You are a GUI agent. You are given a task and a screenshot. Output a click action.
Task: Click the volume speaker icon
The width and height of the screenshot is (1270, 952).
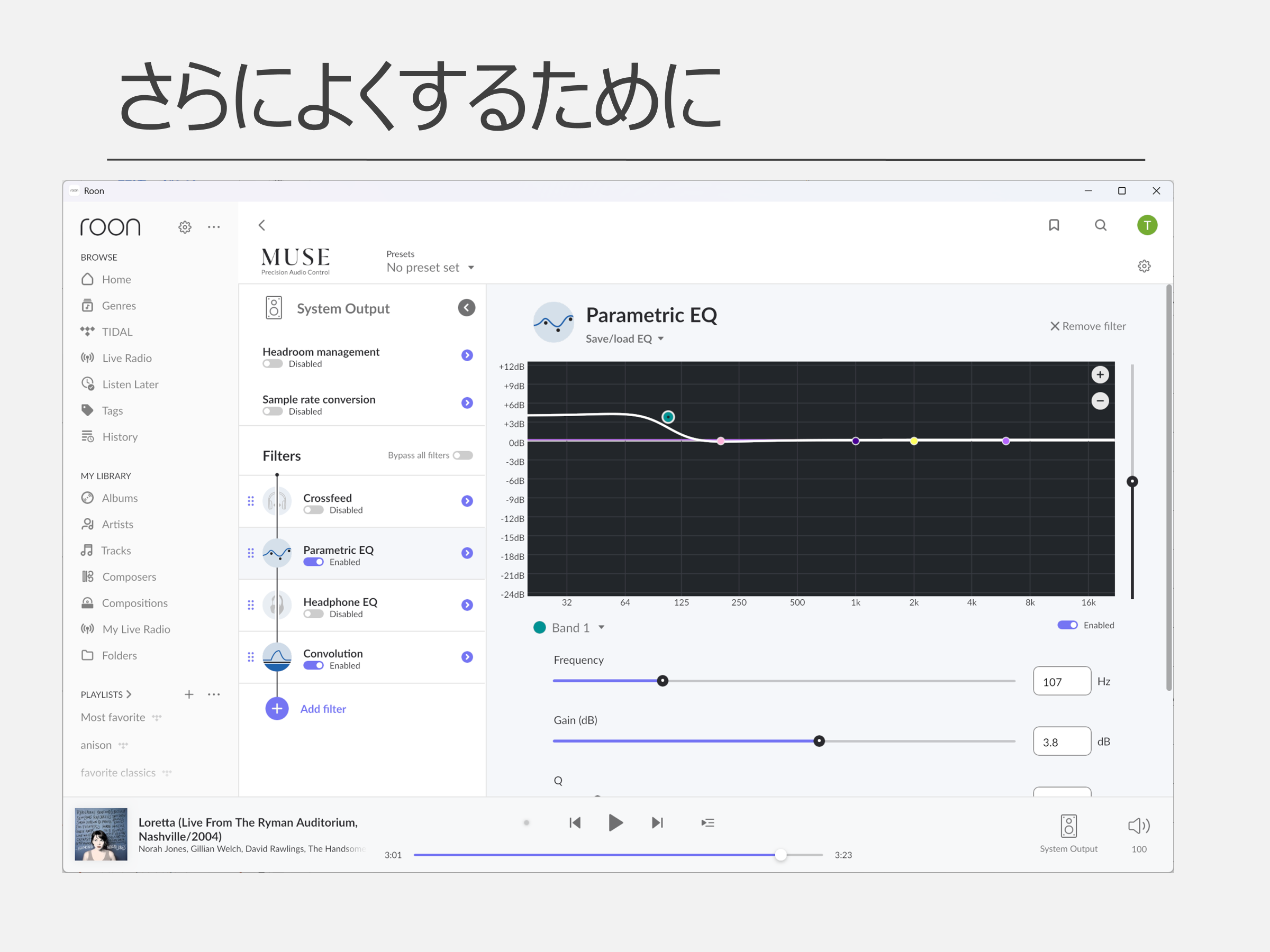click(x=1139, y=826)
